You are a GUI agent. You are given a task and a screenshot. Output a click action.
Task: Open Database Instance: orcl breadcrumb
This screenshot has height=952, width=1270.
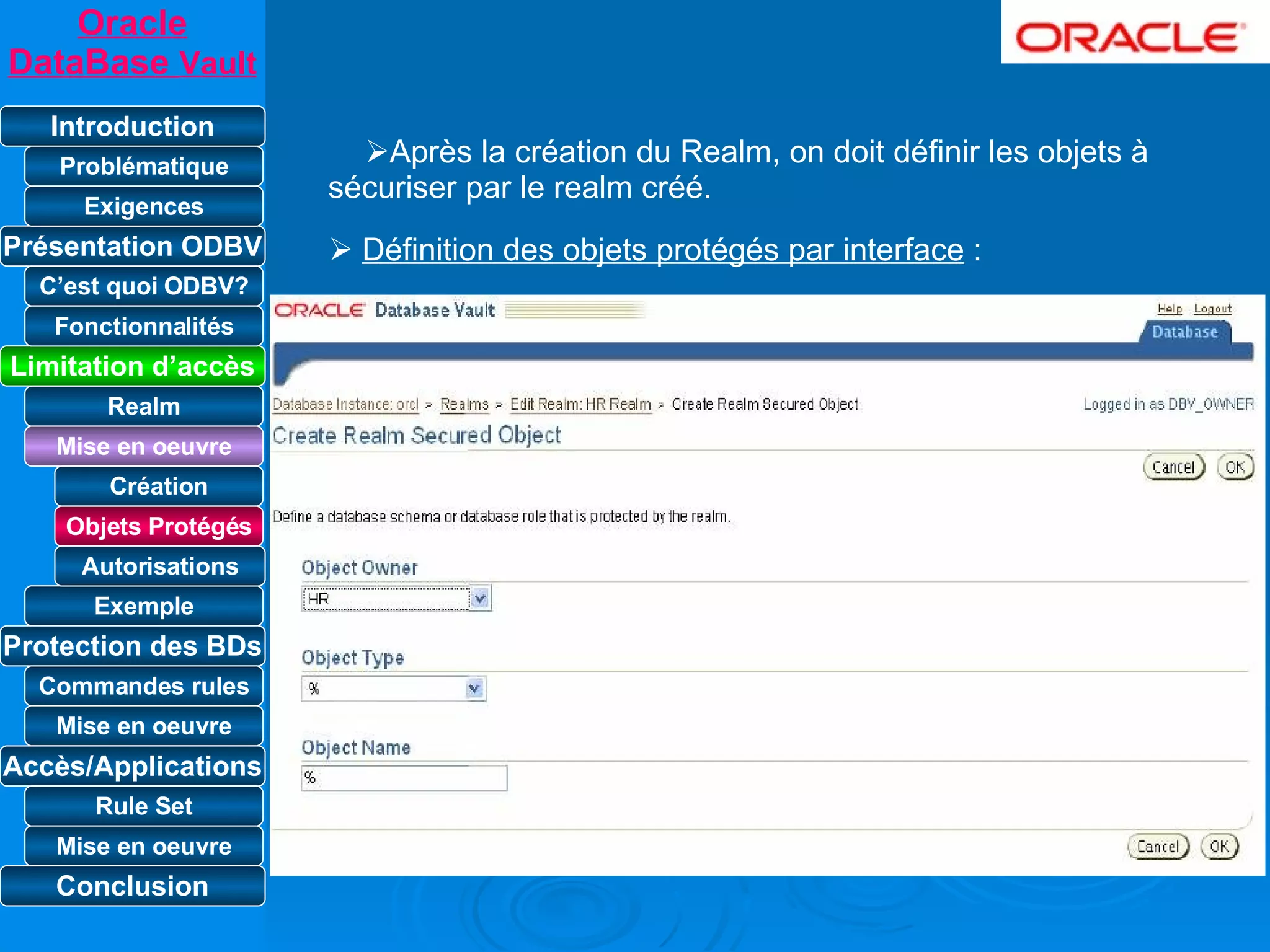[x=346, y=404]
